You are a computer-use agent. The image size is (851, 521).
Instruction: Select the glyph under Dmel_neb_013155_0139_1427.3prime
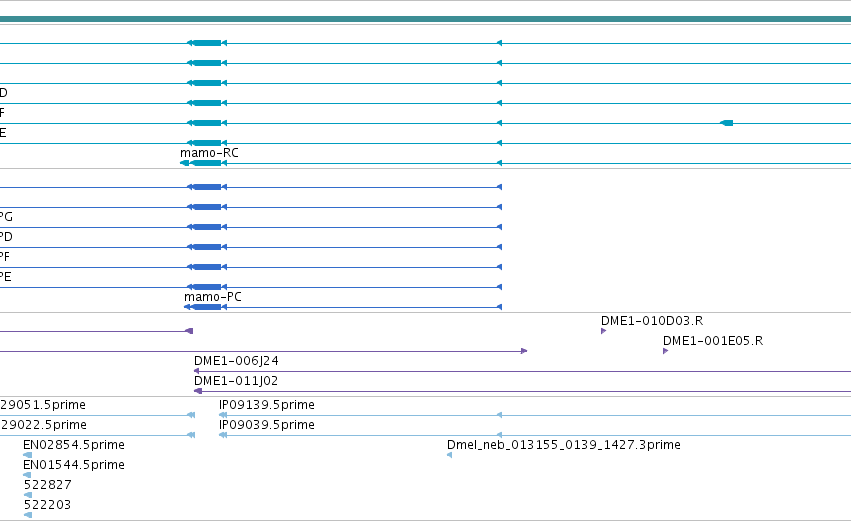449,455
